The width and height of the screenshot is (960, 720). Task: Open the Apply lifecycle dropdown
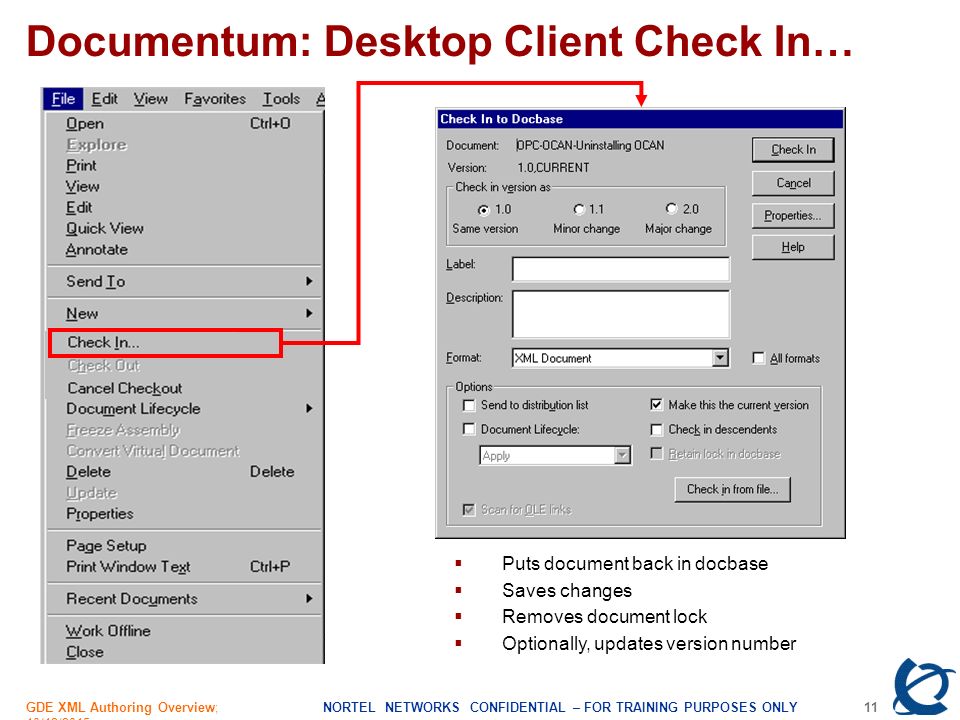point(623,456)
